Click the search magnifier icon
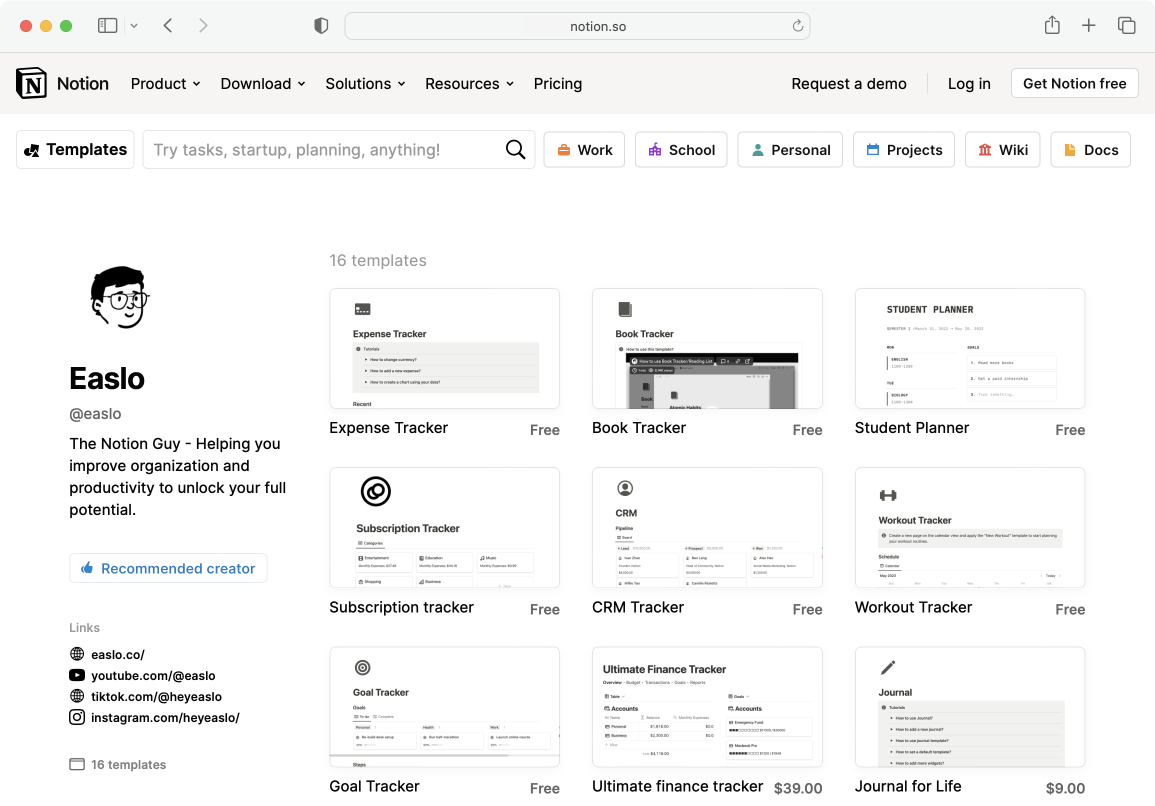 coord(515,150)
